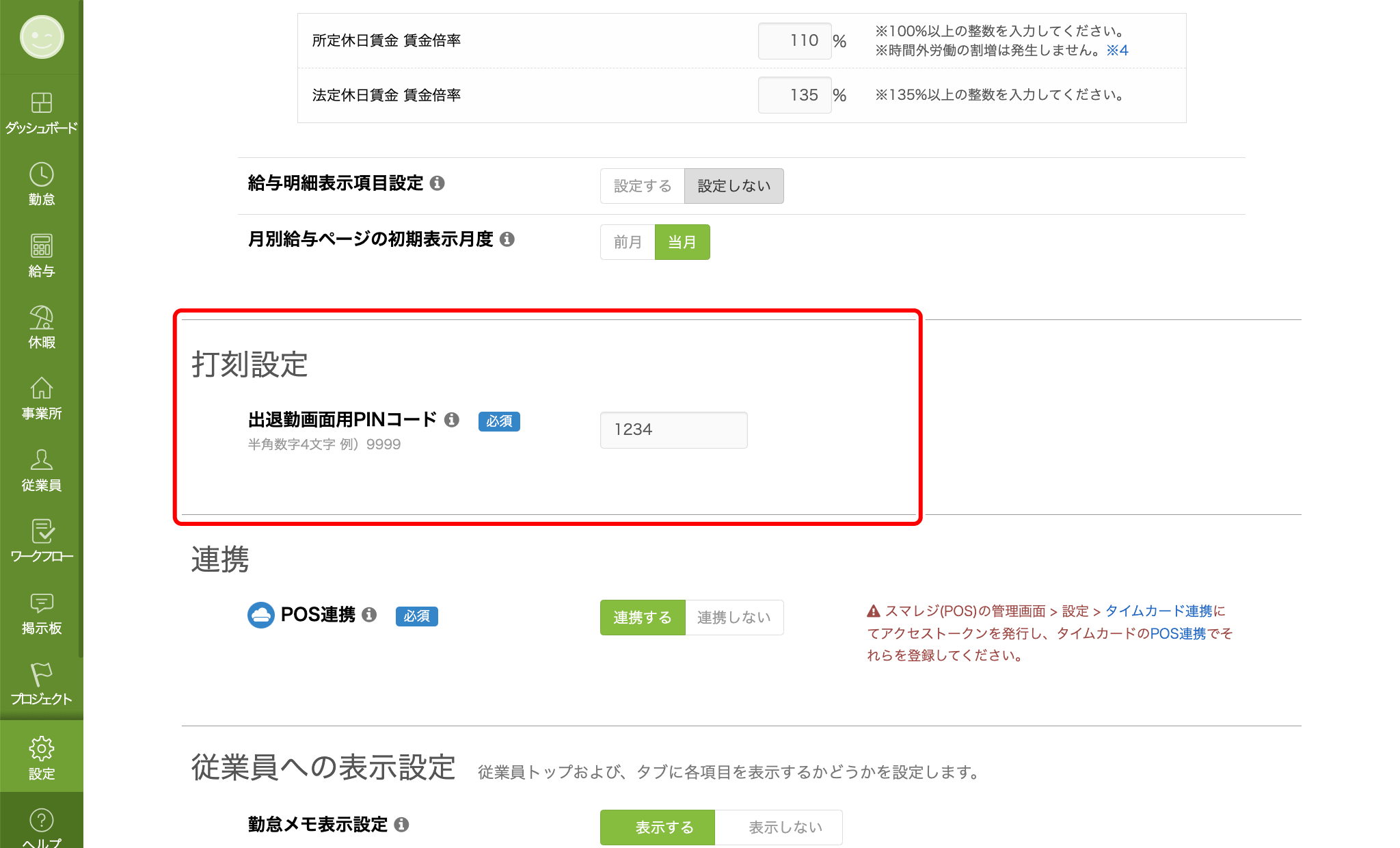Select the 給与 payroll icon in sidebar
This screenshot has height=848, width=1400.
(41, 254)
